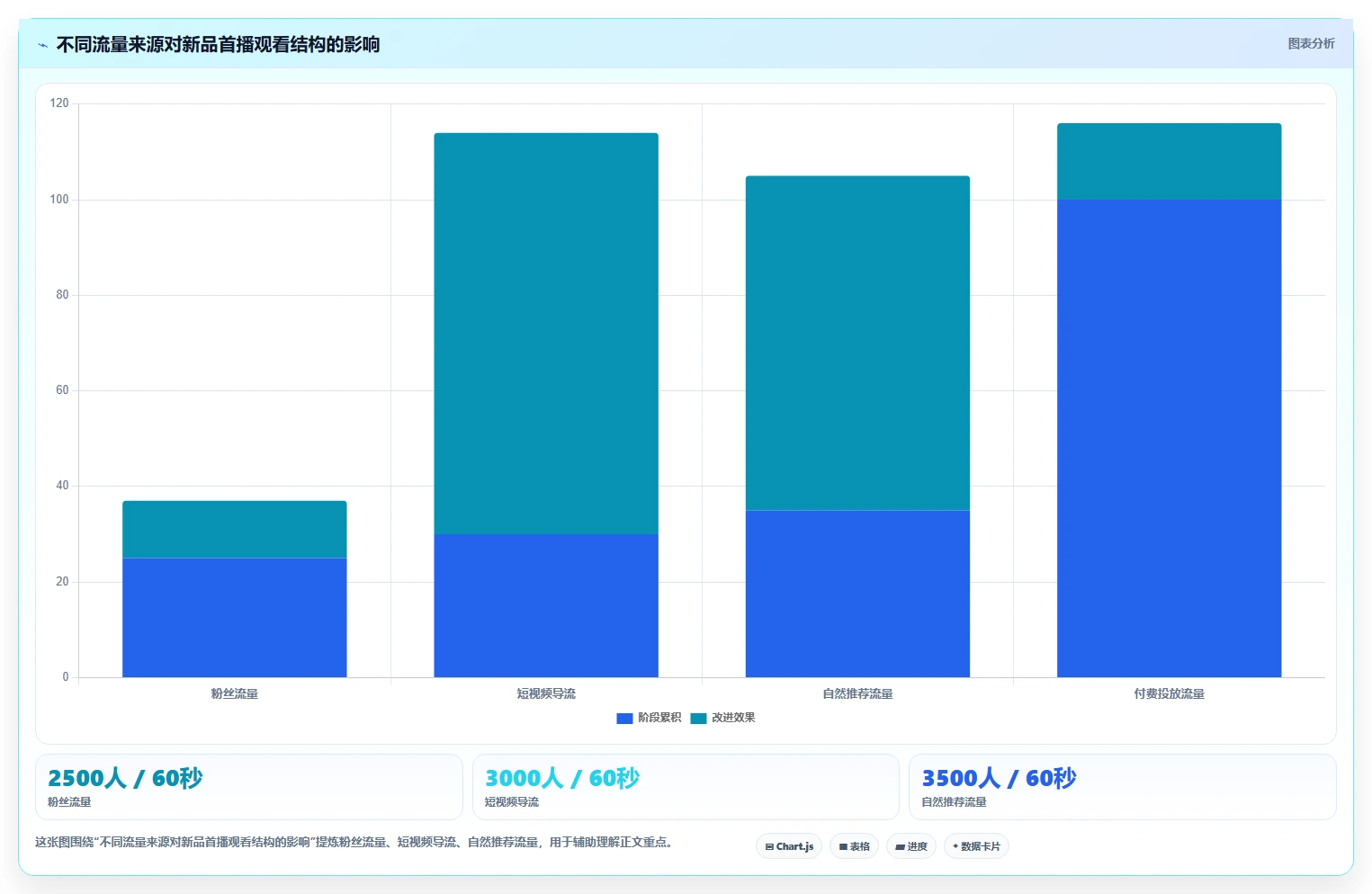Click the 阶段累积 legend label
This screenshot has width=1372, height=894.
coord(659,718)
